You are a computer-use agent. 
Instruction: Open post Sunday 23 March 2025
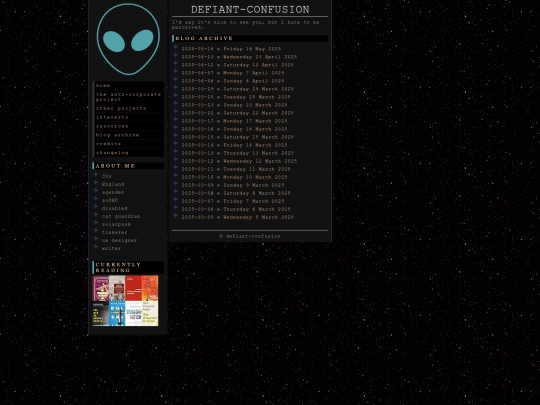(x=234, y=105)
